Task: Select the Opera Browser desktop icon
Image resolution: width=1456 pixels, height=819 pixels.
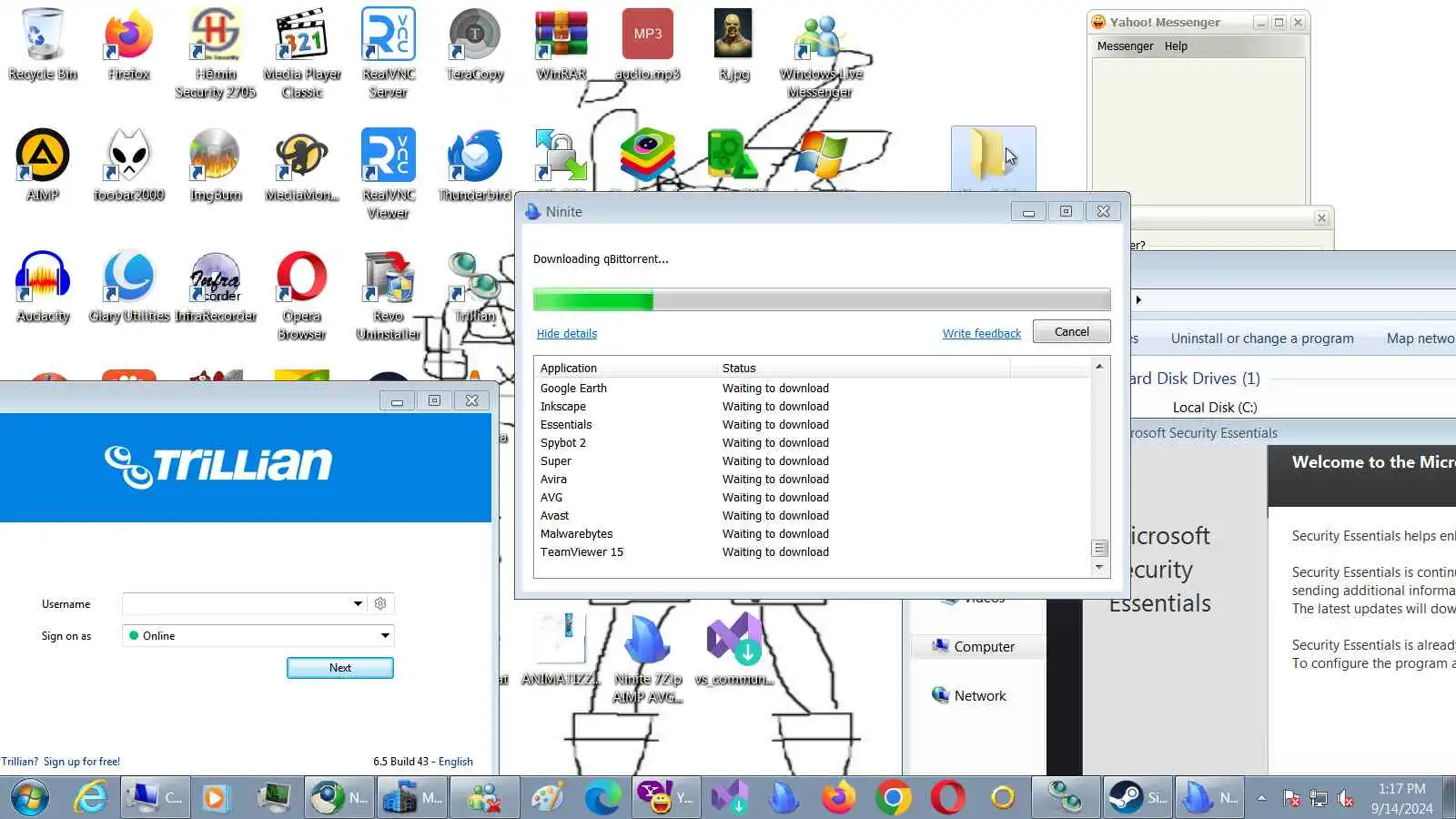Action: pyautogui.click(x=302, y=295)
